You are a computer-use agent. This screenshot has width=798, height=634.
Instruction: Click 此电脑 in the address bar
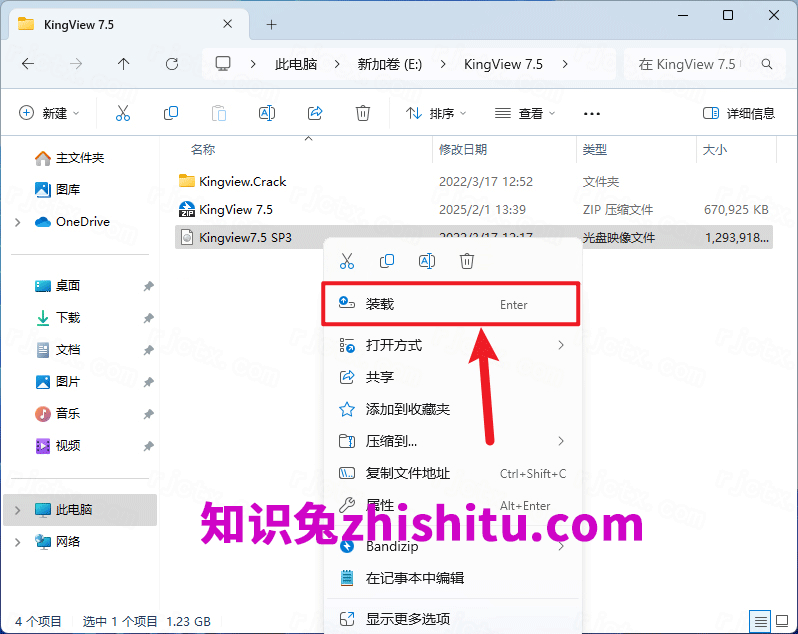tap(296, 64)
